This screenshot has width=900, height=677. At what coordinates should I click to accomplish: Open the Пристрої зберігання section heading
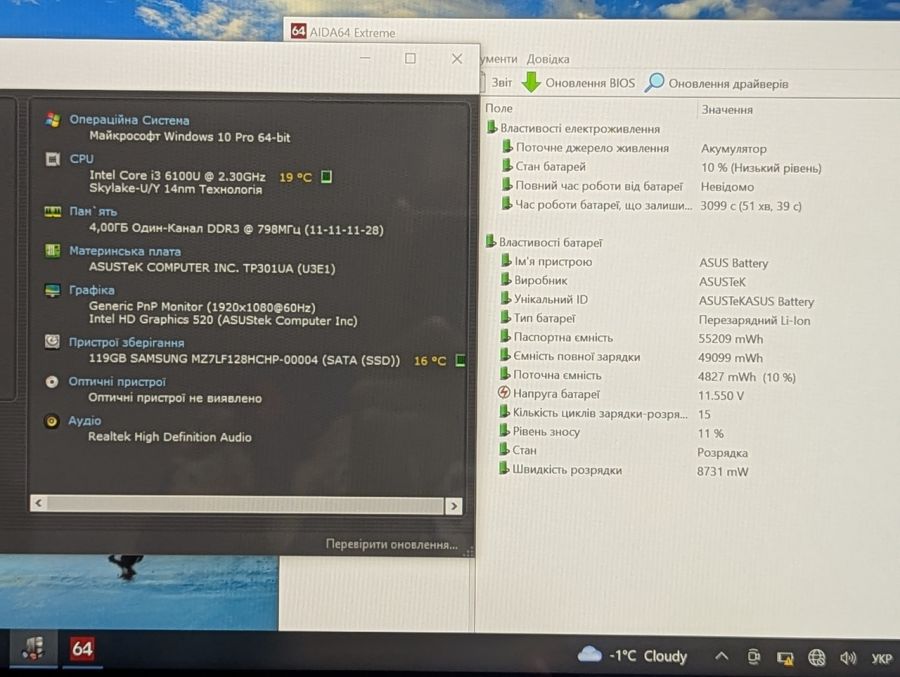(x=126, y=342)
